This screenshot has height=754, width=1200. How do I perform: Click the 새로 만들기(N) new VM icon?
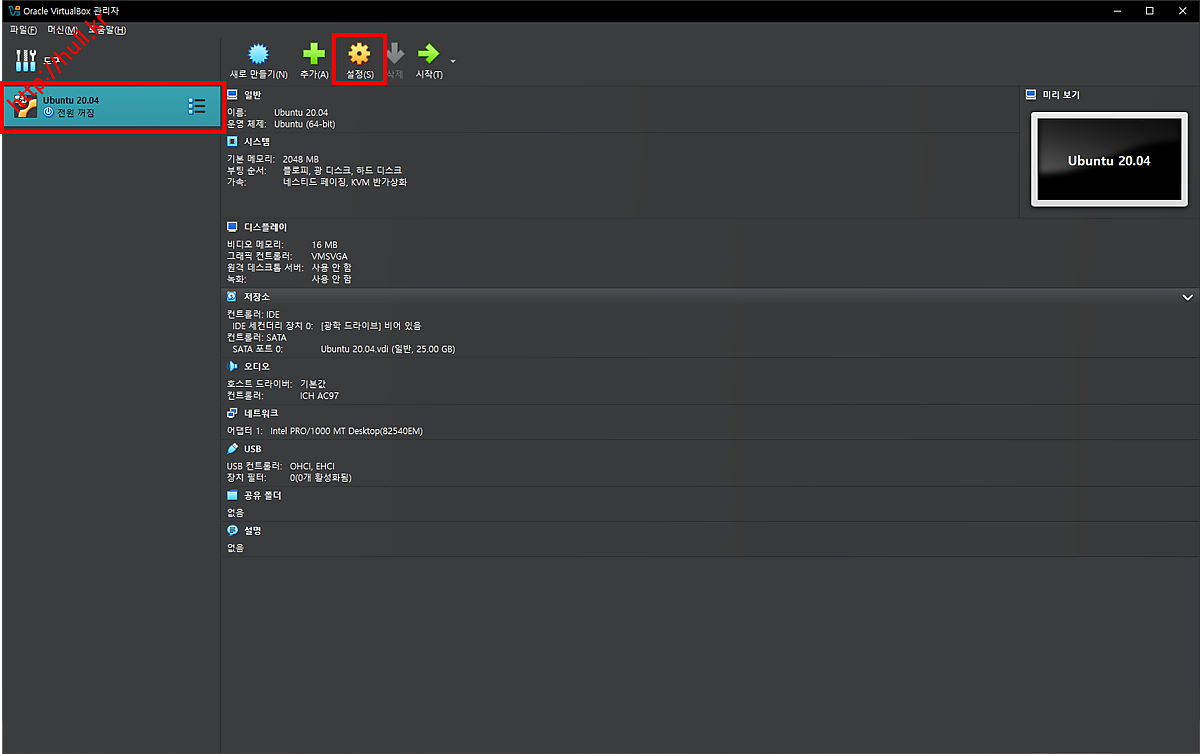pyautogui.click(x=259, y=54)
